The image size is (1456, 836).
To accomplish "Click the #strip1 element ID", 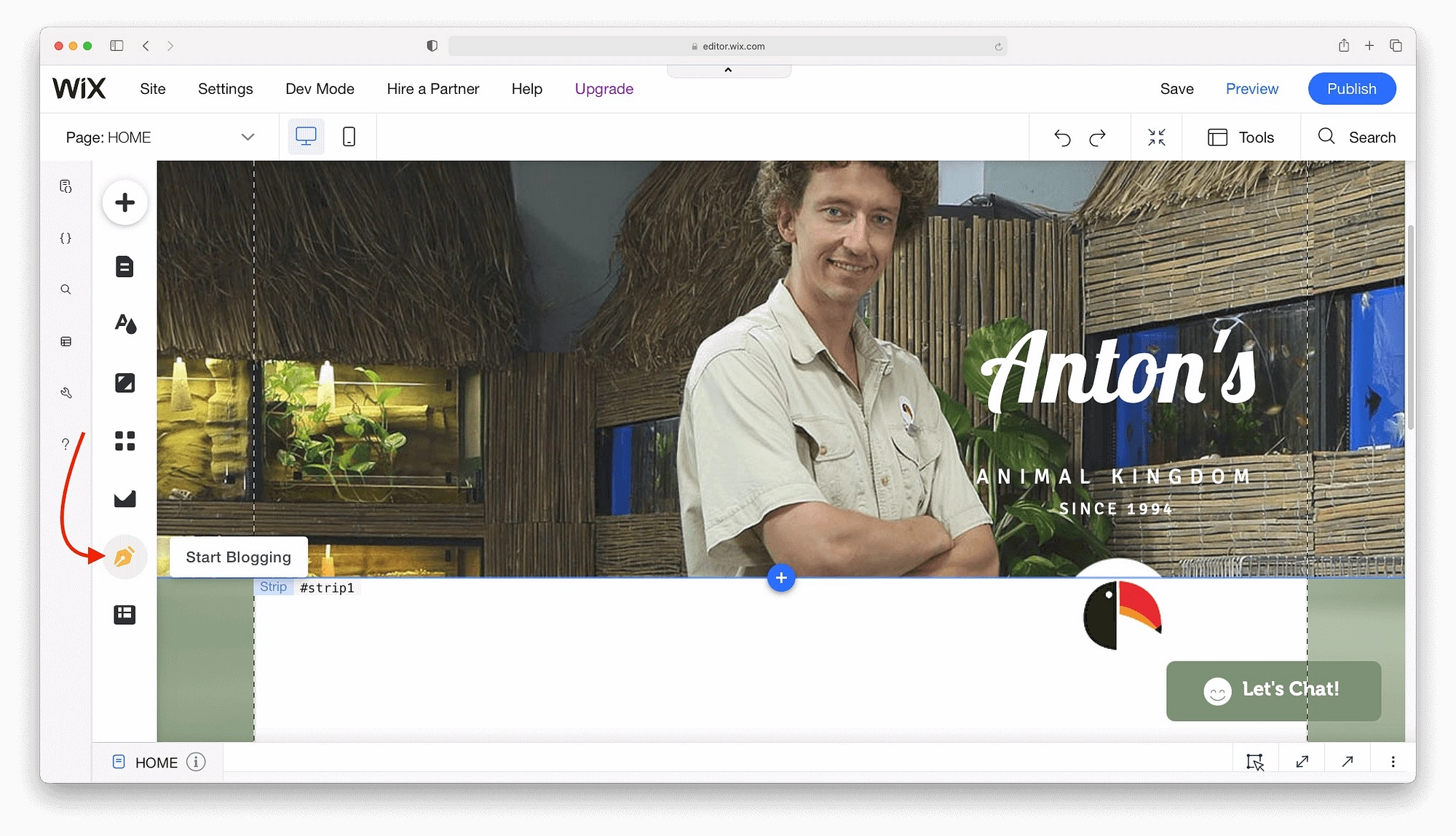I will (x=328, y=587).
